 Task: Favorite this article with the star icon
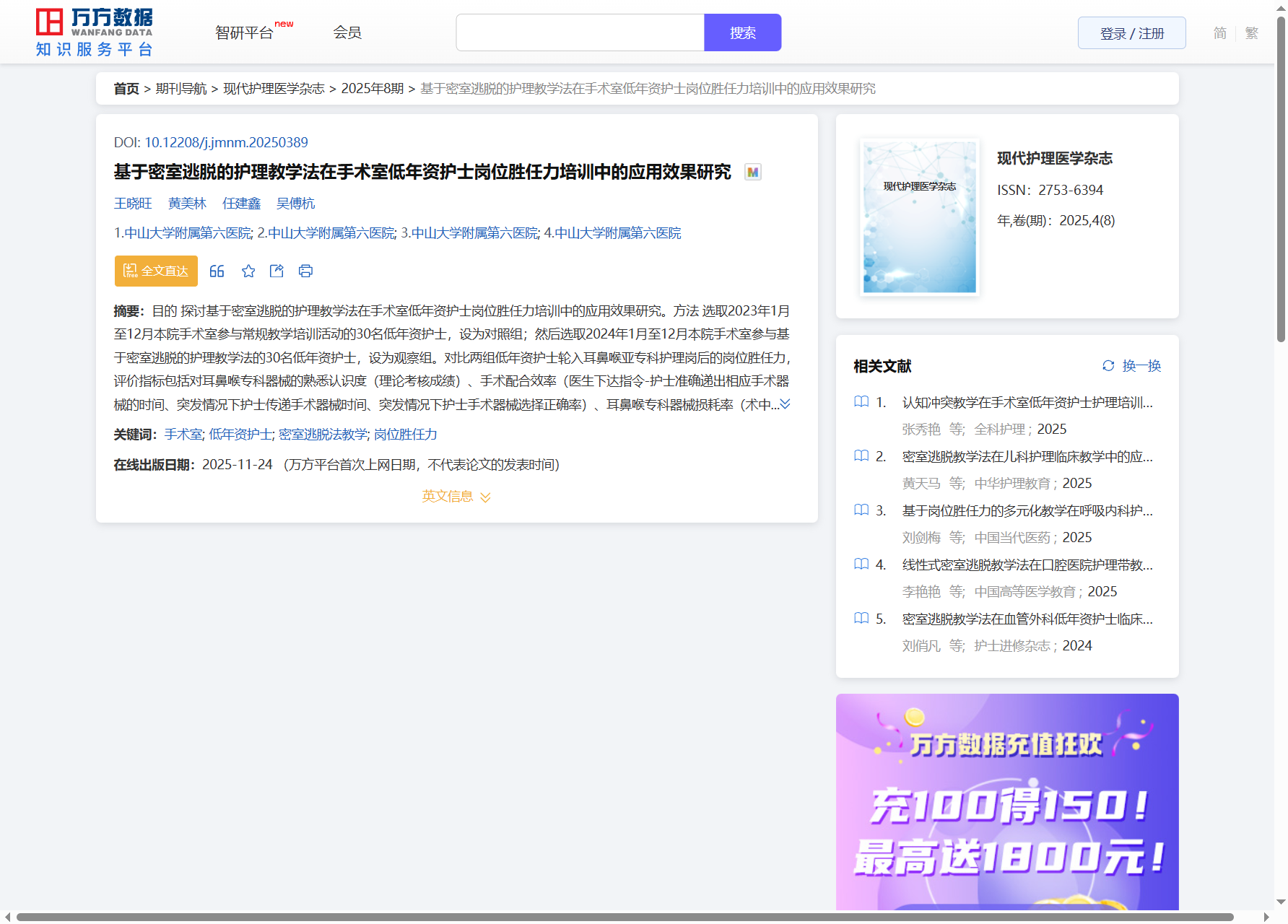tap(248, 271)
